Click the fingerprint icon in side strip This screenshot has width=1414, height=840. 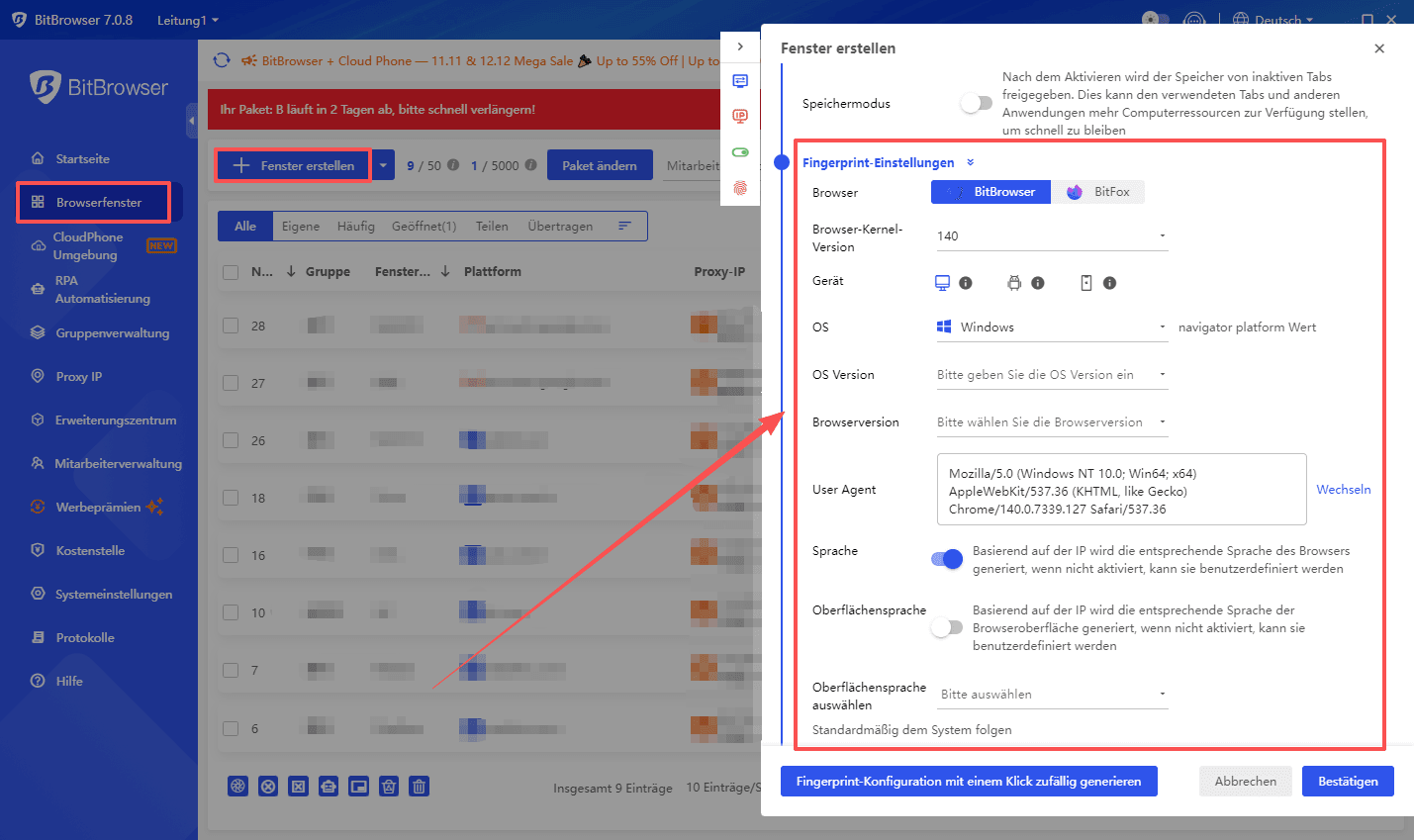740,188
